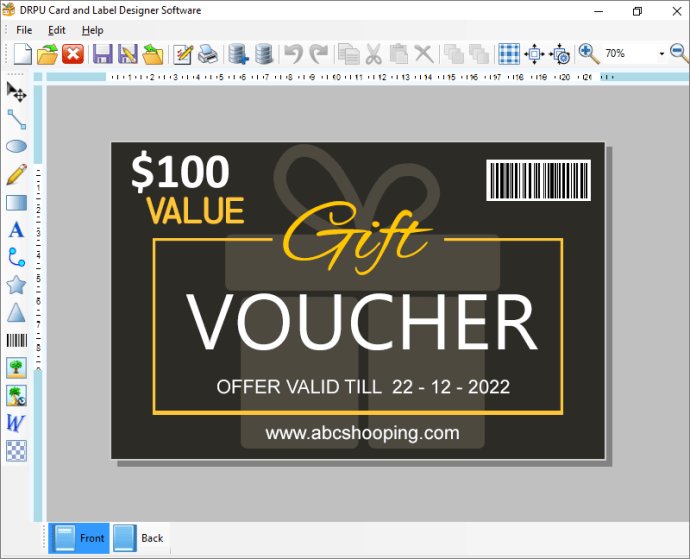
Task: Copy selection with the copy icon
Action: click(349, 54)
